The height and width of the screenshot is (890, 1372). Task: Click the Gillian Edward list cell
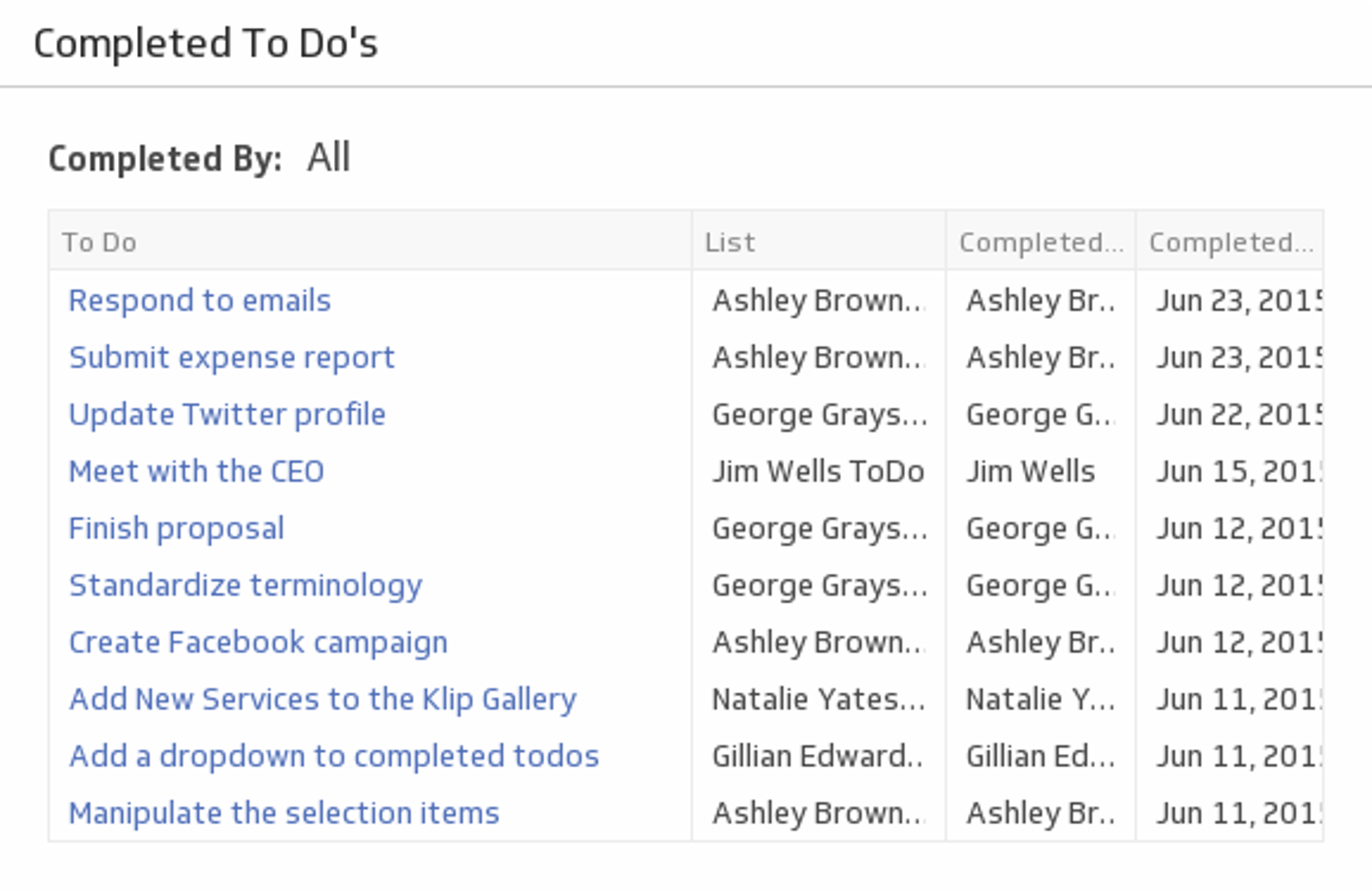(x=818, y=756)
